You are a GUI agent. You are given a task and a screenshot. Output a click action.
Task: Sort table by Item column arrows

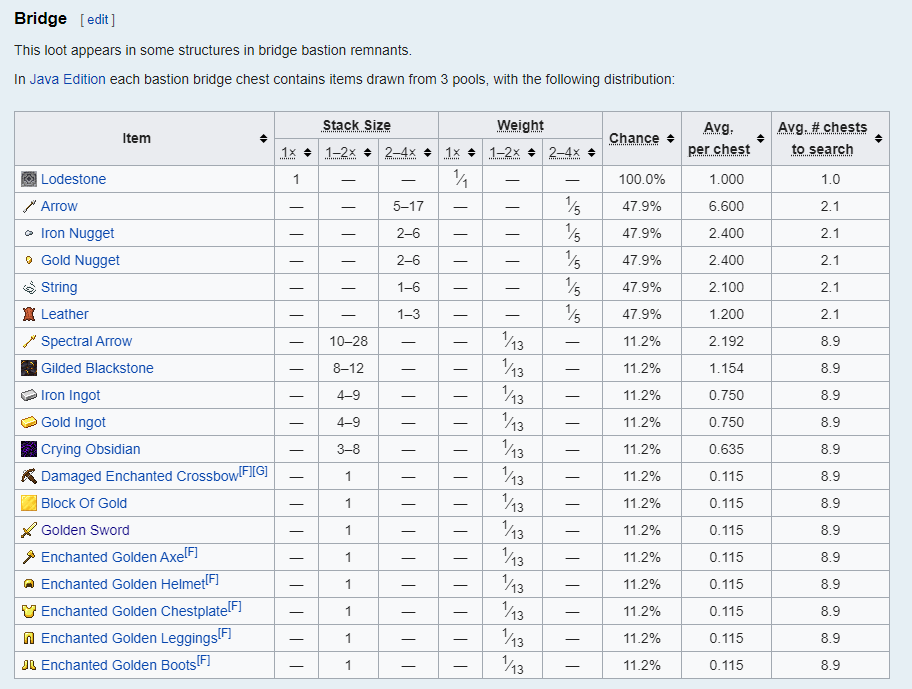pyautogui.click(x=263, y=138)
